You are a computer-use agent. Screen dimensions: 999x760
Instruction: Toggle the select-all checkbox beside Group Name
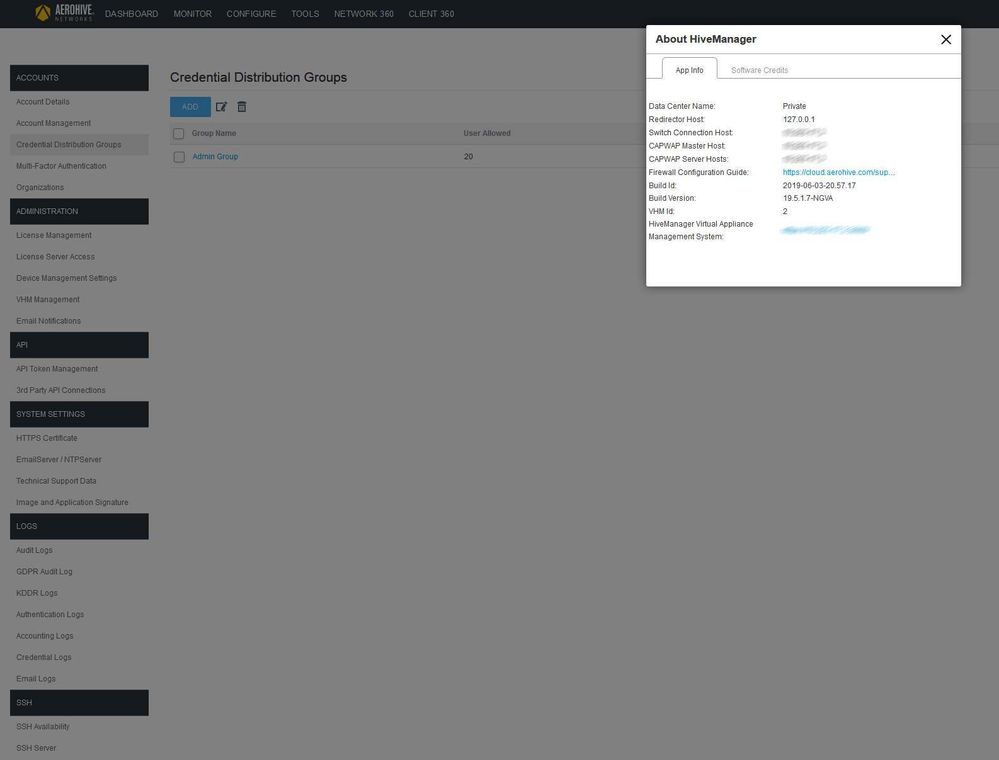(178, 134)
